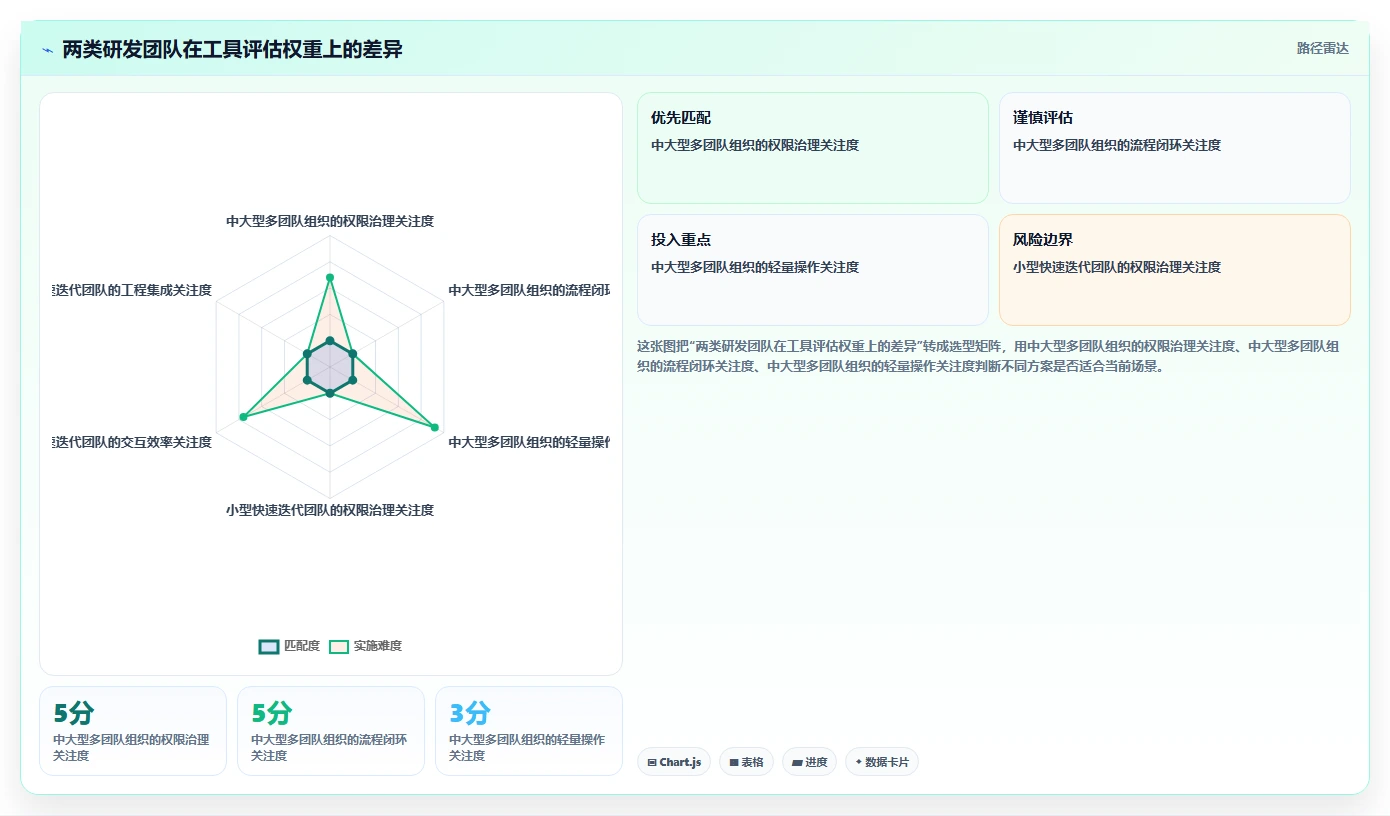Image resolution: width=1390 pixels, height=816 pixels.
Task: Open the 优先匹配 card
Action: pos(812,148)
